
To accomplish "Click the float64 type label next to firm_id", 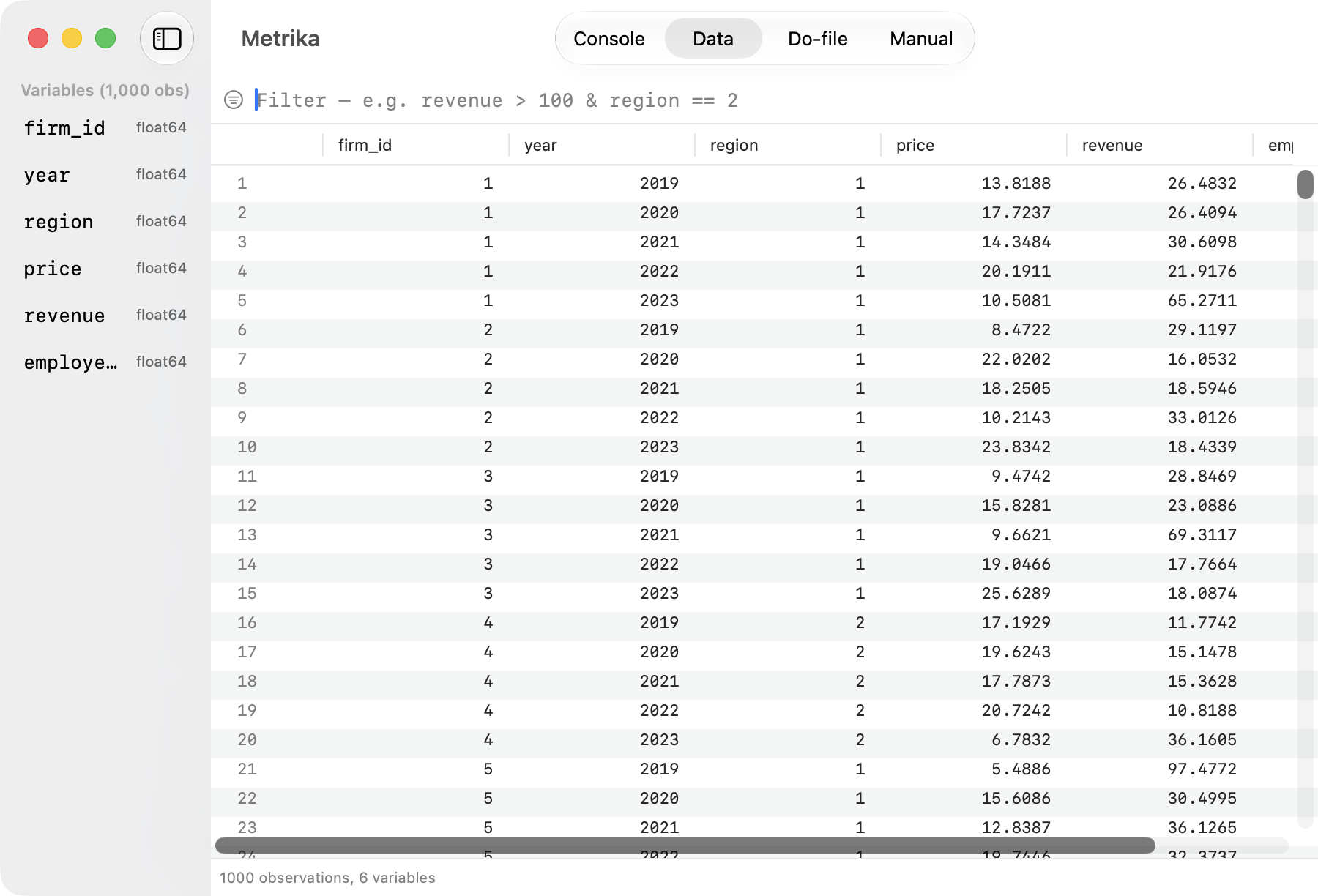I will [161, 127].
